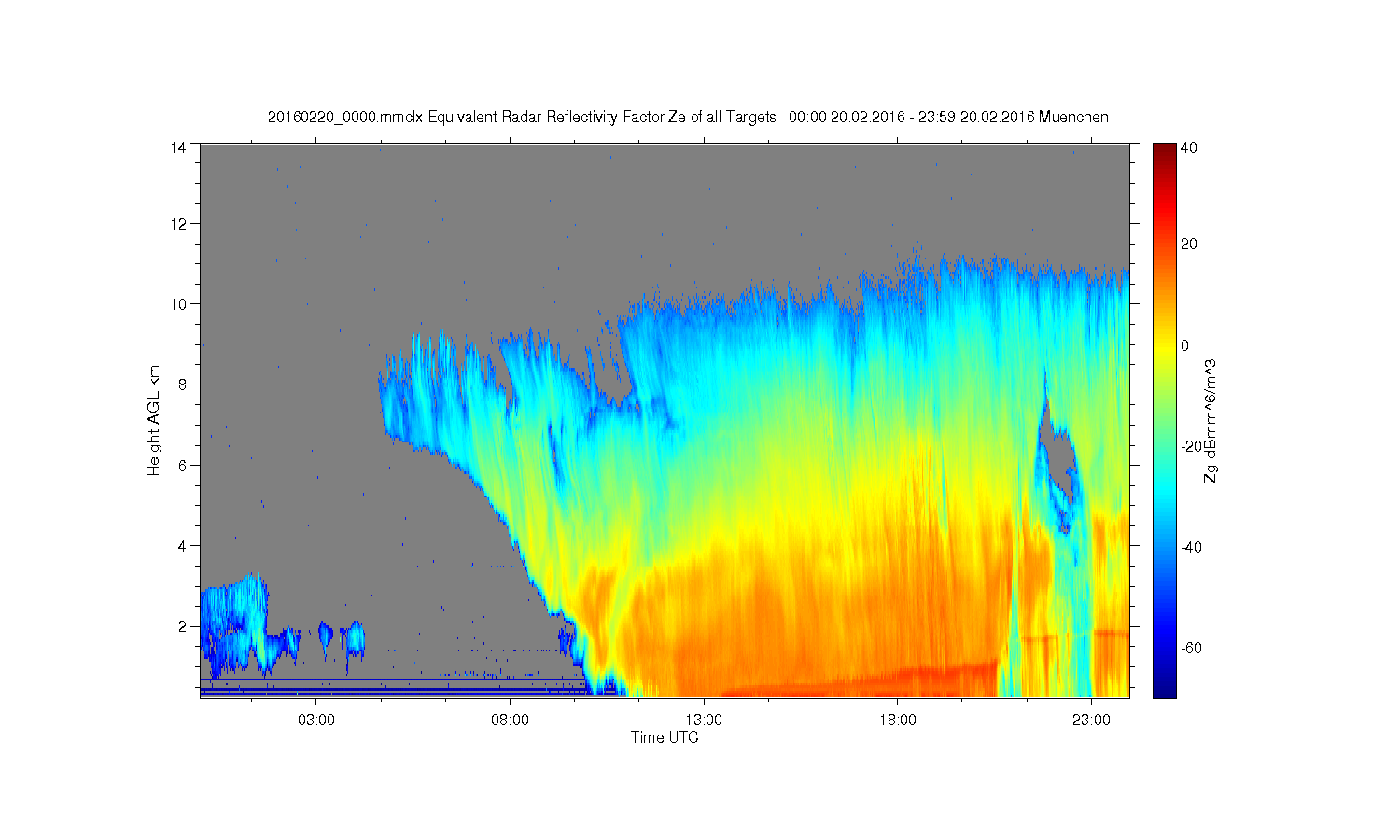Click the plot title starting with 20160220_0000.mmclx
Viewport: 1400px width, 840px height.
click(x=688, y=118)
